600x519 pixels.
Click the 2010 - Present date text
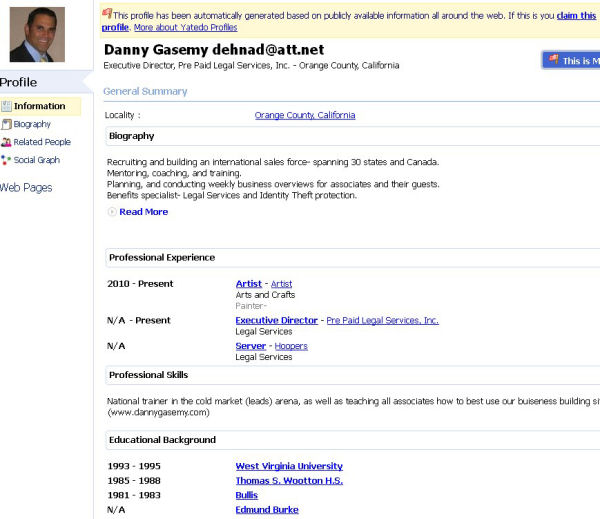pyautogui.click(x=140, y=284)
